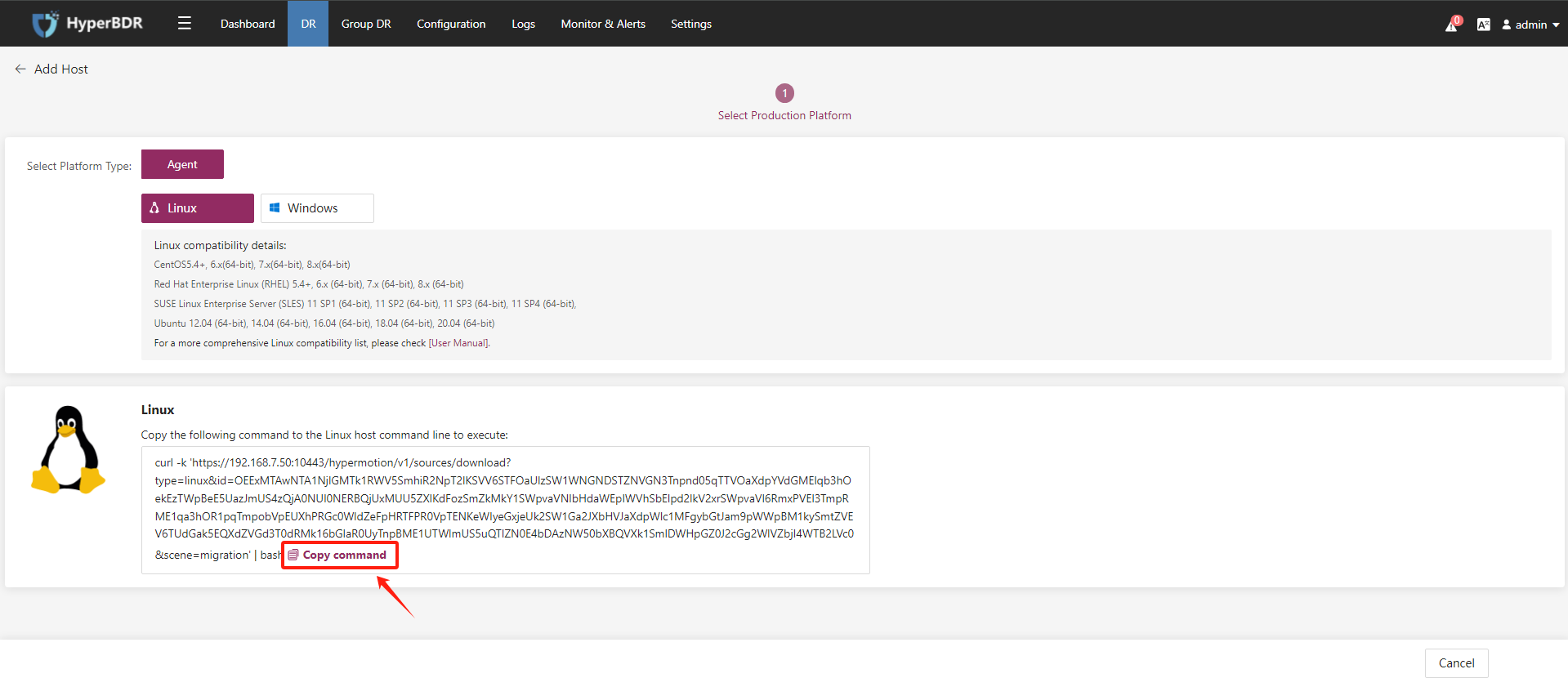Open the Configuration menu
This screenshot has width=1568, height=687.
click(x=451, y=24)
